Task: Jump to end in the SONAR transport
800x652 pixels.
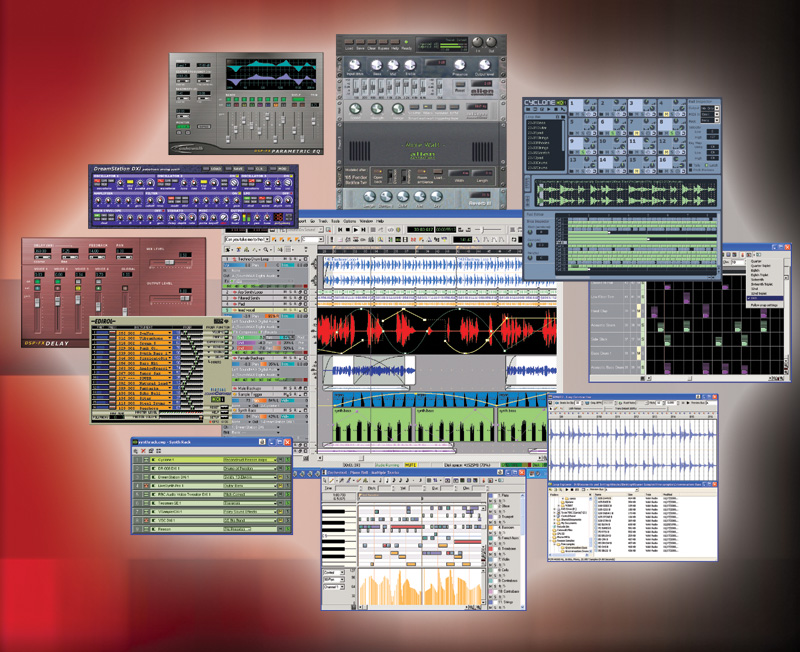Action: (x=364, y=230)
